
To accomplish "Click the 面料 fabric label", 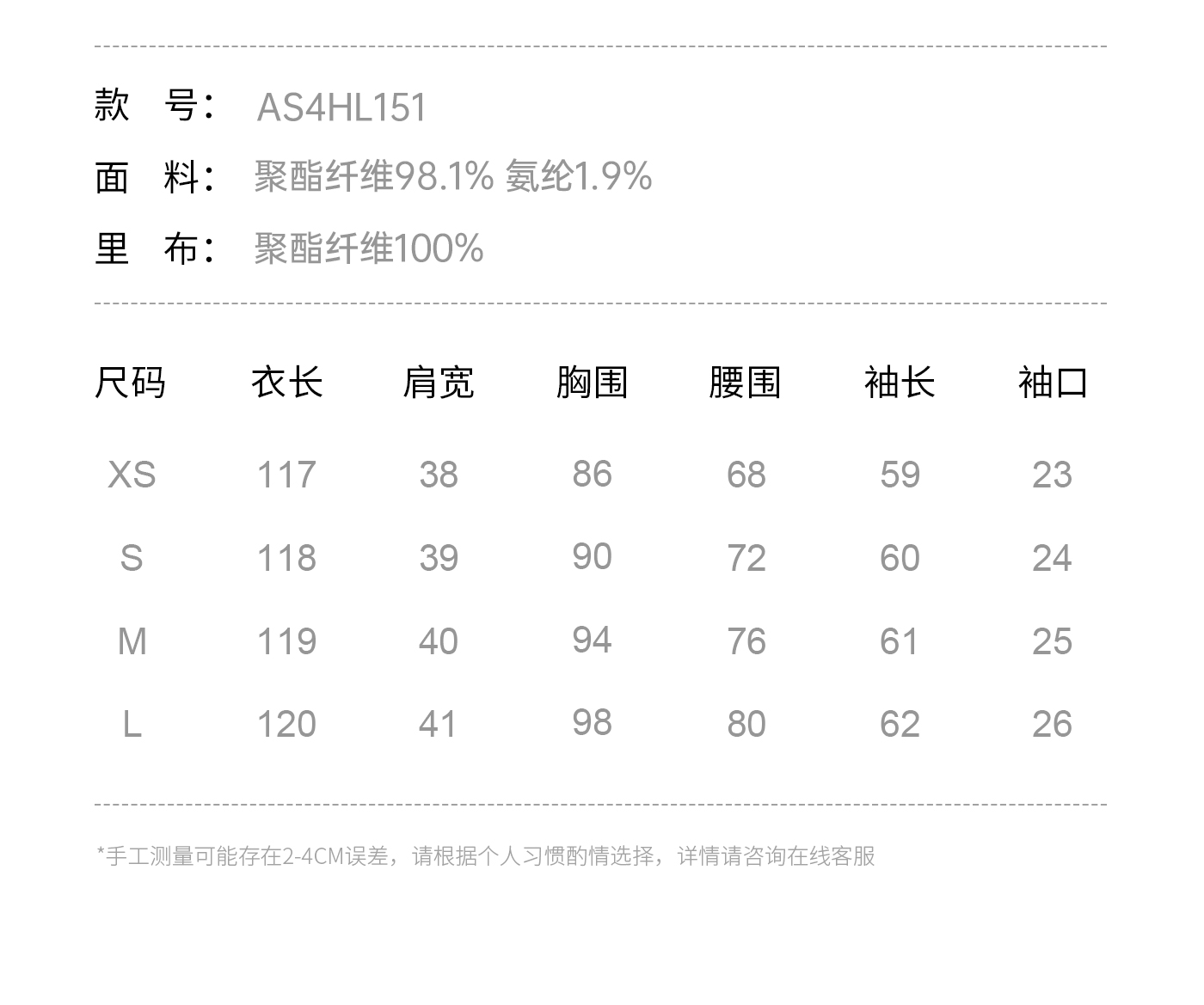I will (x=154, y=177).
